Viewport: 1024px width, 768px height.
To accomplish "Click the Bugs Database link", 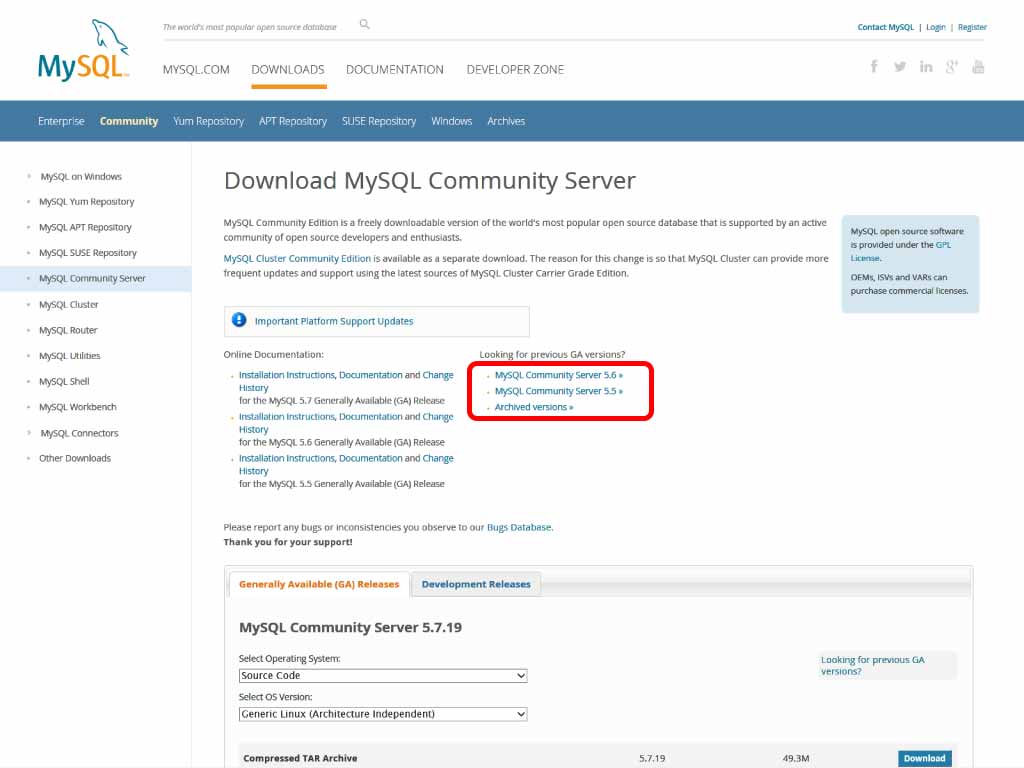I will click(x=519, y=527).
